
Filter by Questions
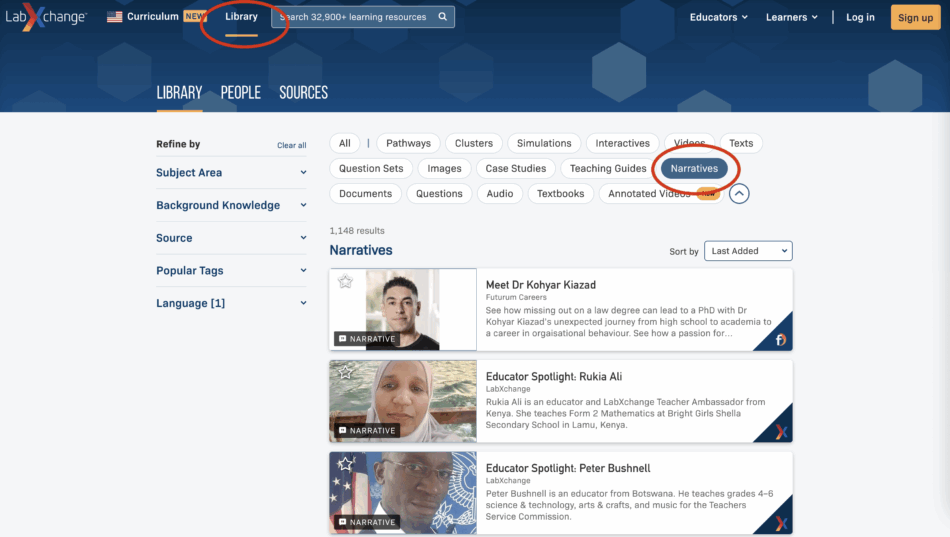pos(439,194)
